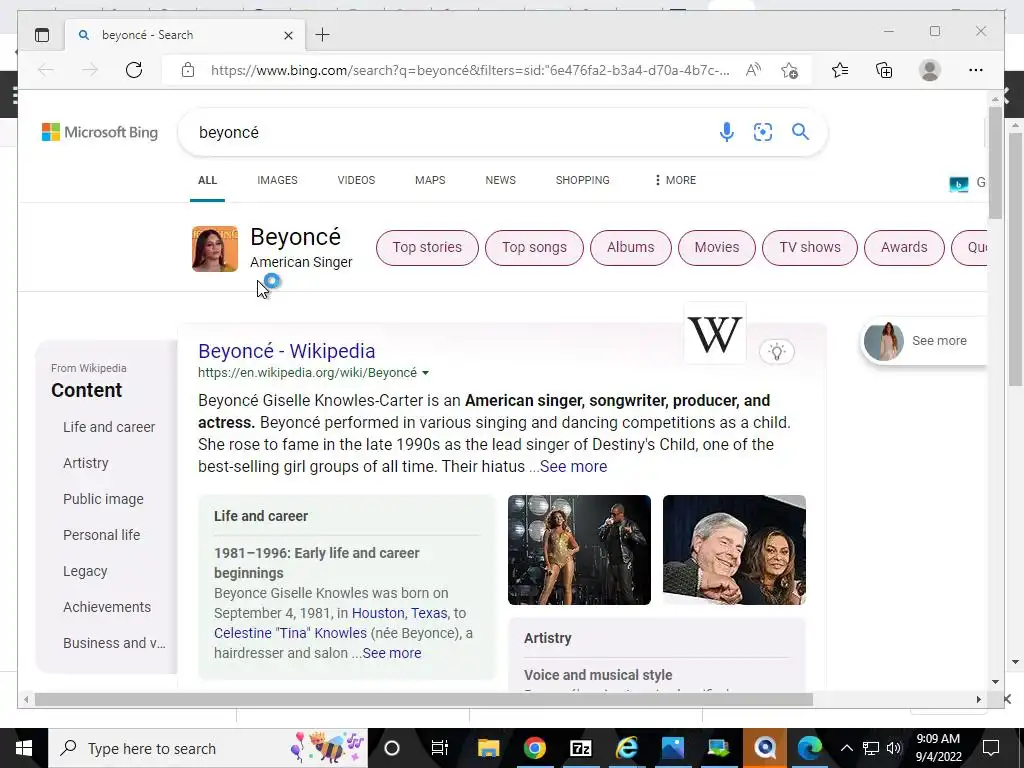
Task: Open the browser profile avatar
Action: tap(929, 70)
